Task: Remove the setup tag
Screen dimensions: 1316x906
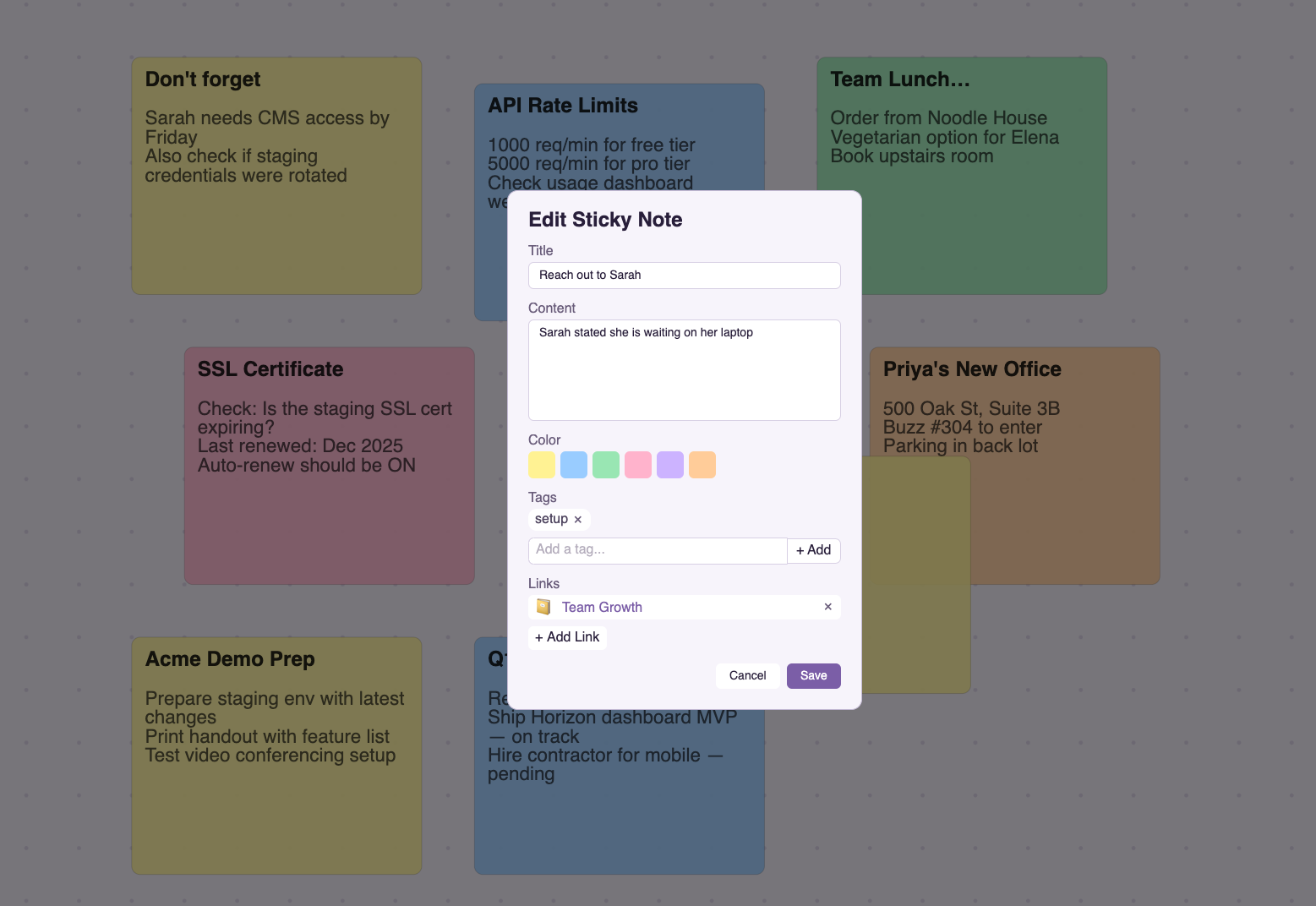Action: 578,520
